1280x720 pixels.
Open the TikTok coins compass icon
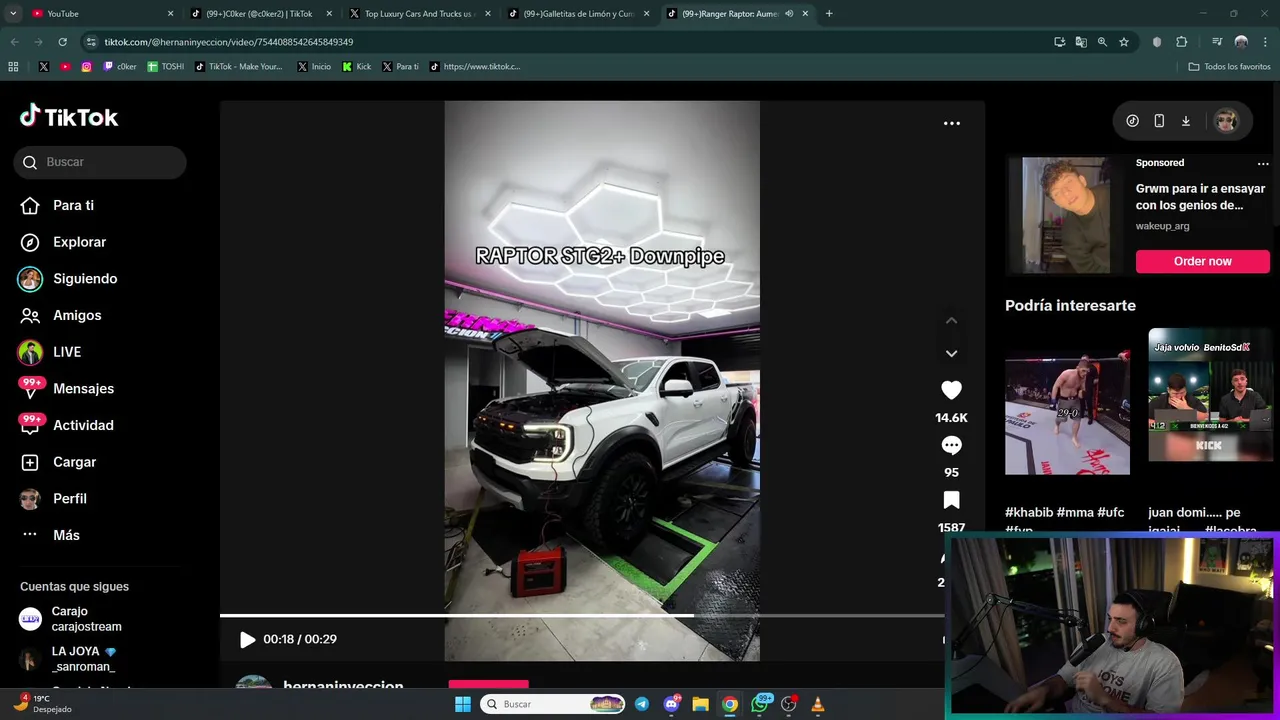1132,121
